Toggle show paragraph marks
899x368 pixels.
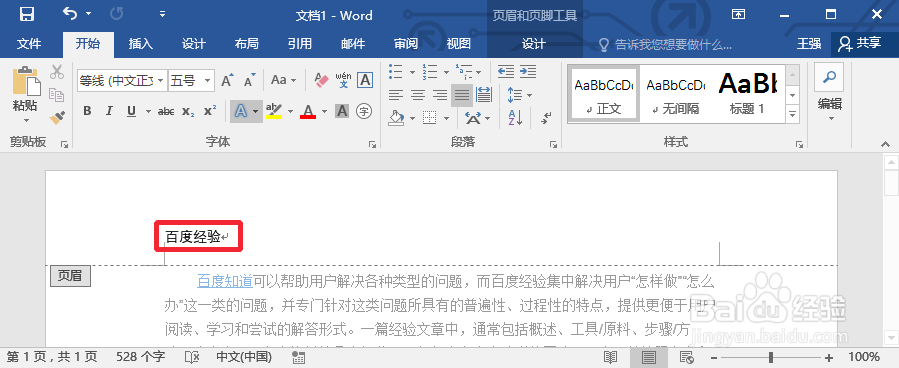click(x=546, y=118)
